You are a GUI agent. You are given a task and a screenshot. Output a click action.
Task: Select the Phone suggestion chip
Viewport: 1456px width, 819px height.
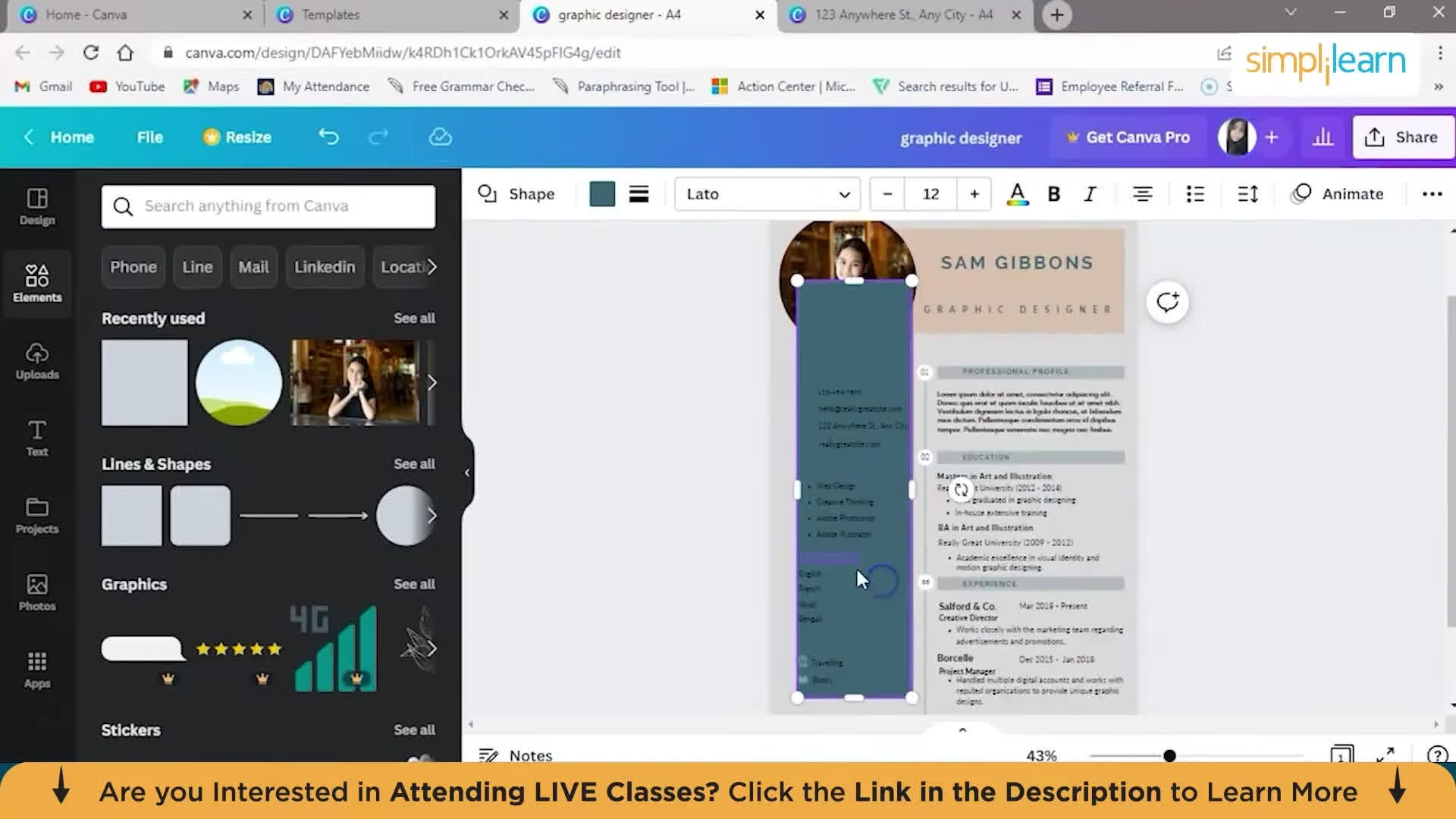pyautogui.click(x=133, y=267)
